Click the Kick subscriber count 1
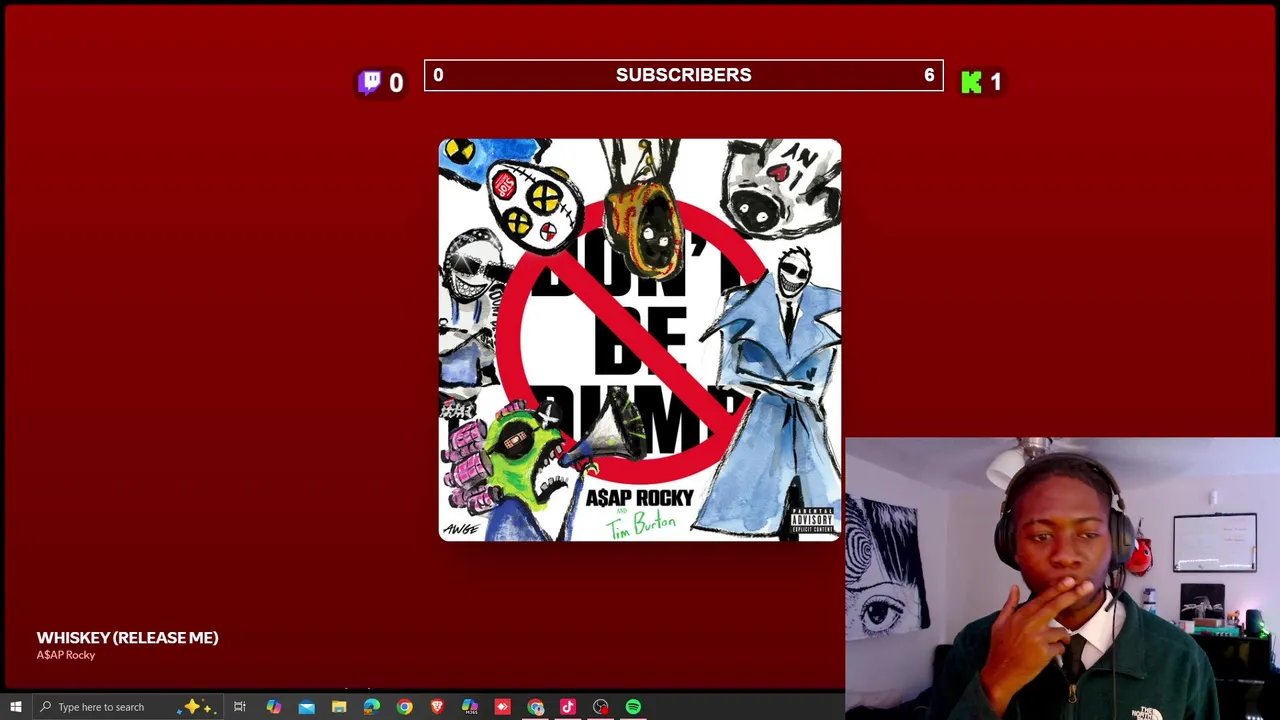This screenshot has width=1280, height=720. point(995,83)
